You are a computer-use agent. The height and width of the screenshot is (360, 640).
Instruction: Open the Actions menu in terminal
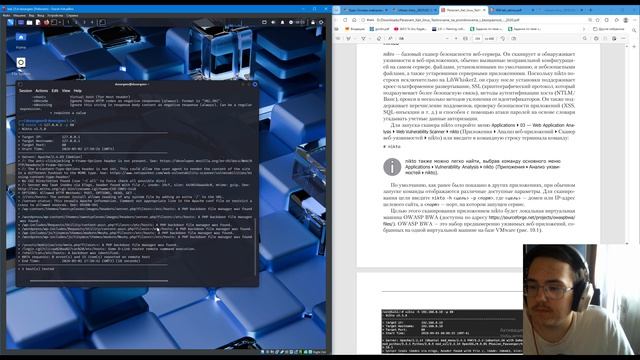42,91
